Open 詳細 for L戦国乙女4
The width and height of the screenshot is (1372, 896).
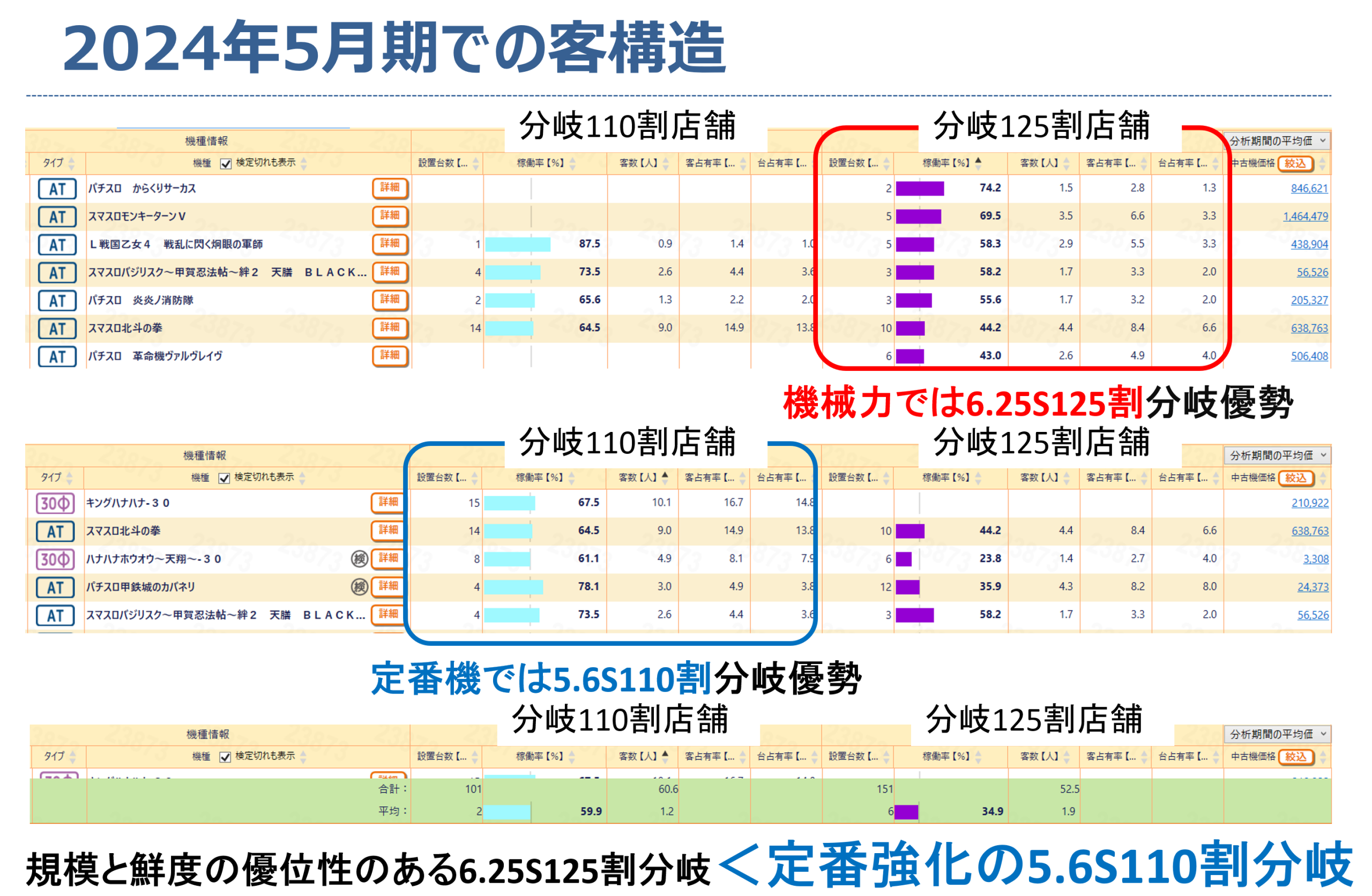click(390, 244)
